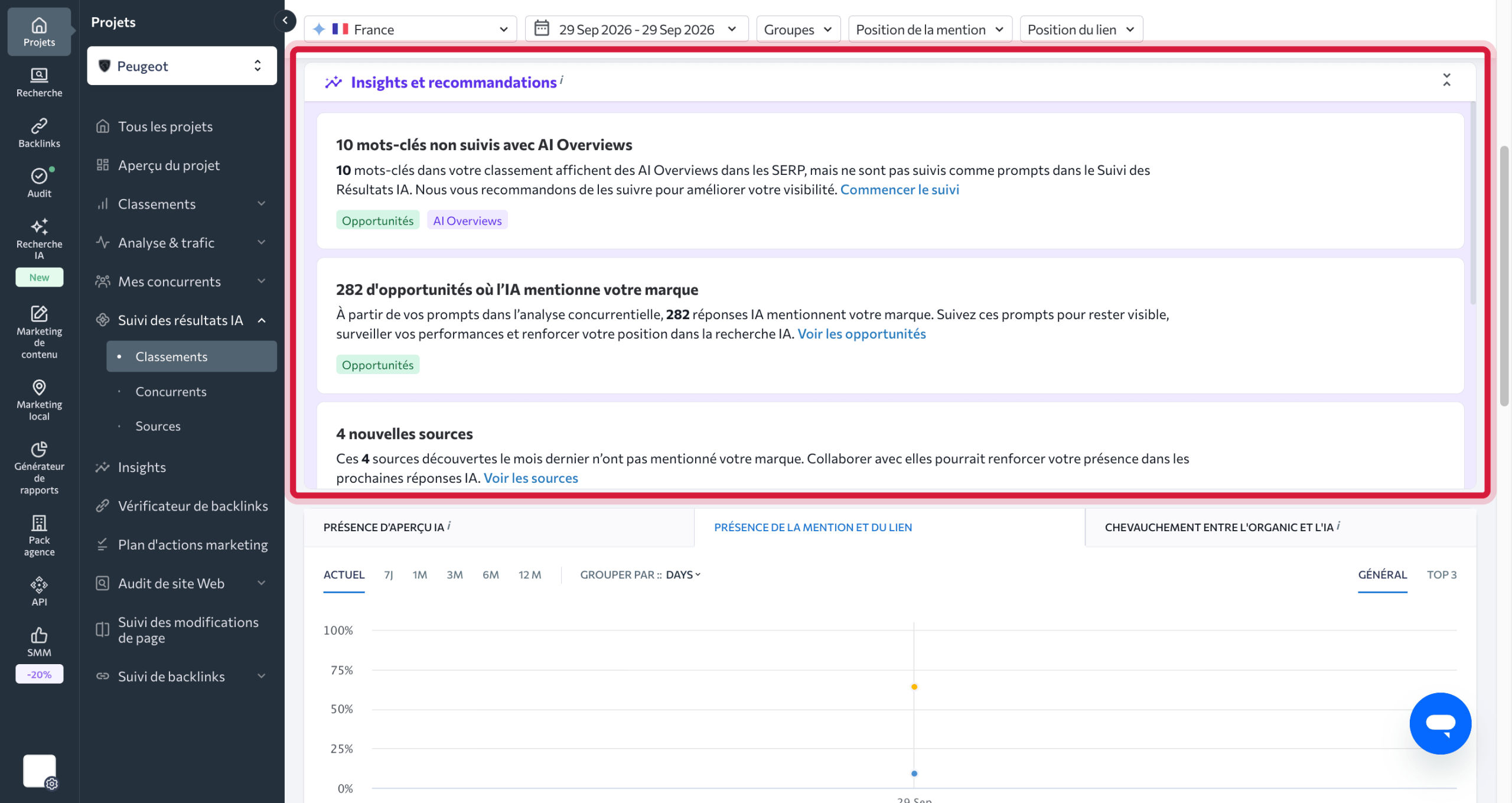Screen dimensions: 1512x803
Task: Click Voir les opportunités link
Action: coord(862,333)
